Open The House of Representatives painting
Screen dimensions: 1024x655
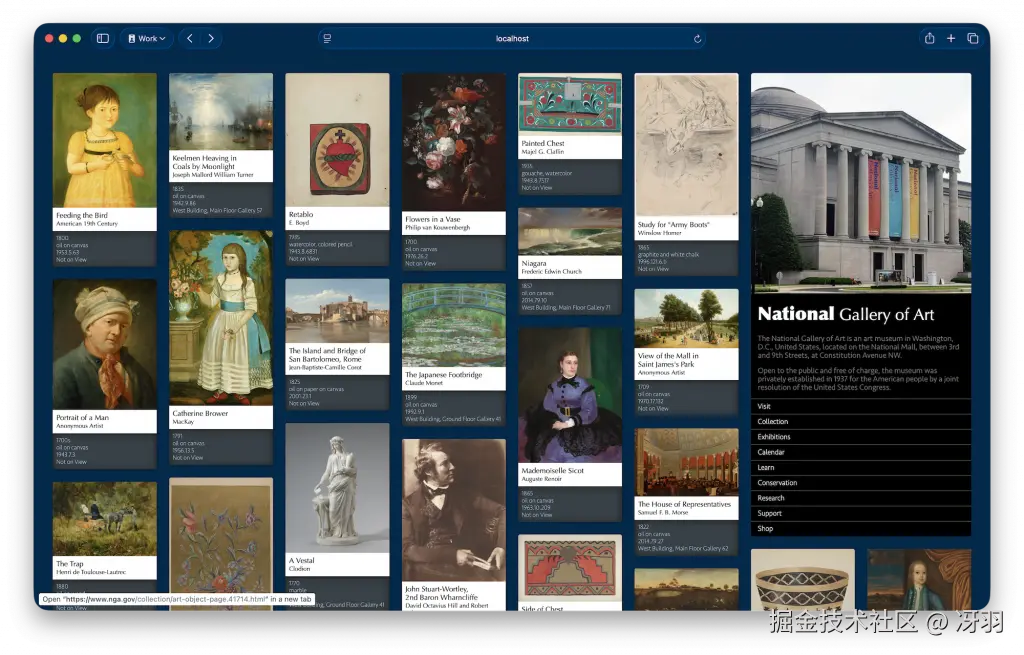pos(686,462)
